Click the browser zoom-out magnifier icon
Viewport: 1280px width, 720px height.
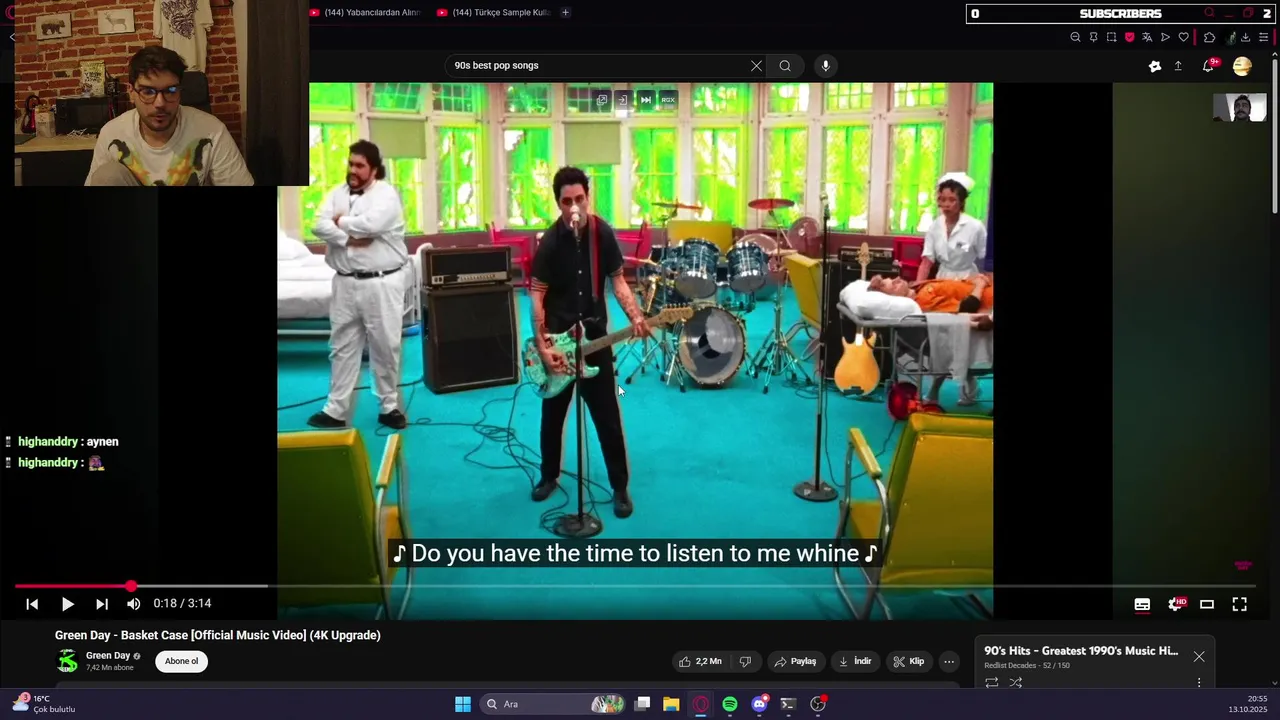pyautogui.click(x=1075, y=37)
